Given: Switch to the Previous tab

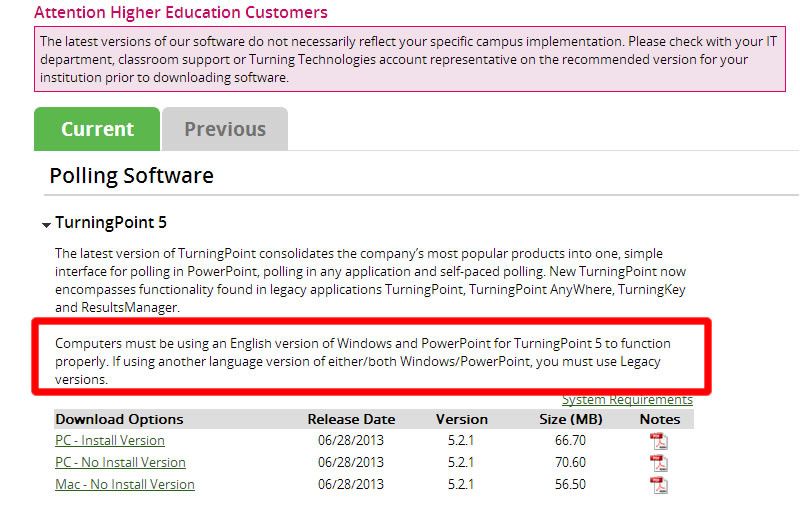Looking at the screenshot, I should click(225, 129).
